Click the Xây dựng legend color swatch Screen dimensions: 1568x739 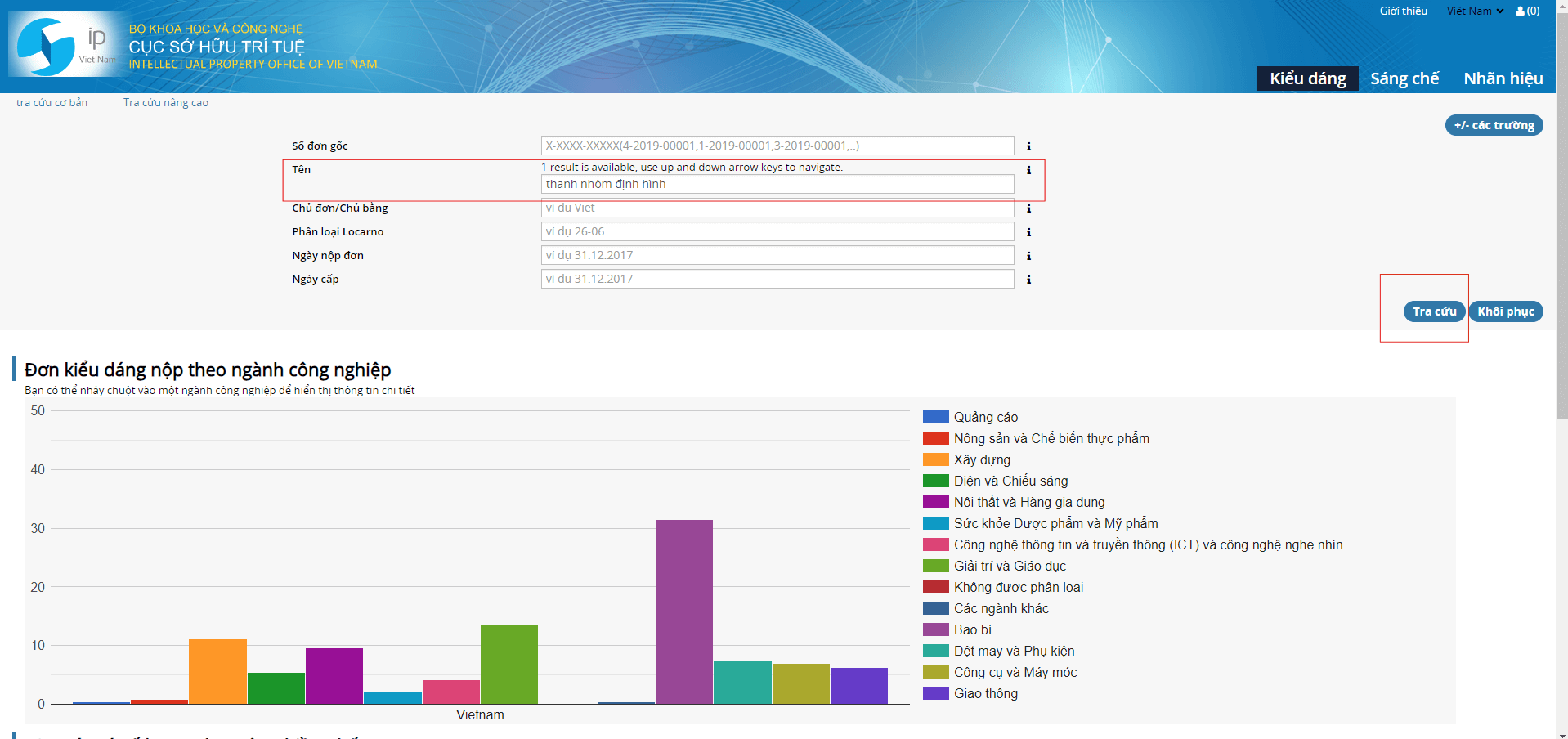(935, 459)
